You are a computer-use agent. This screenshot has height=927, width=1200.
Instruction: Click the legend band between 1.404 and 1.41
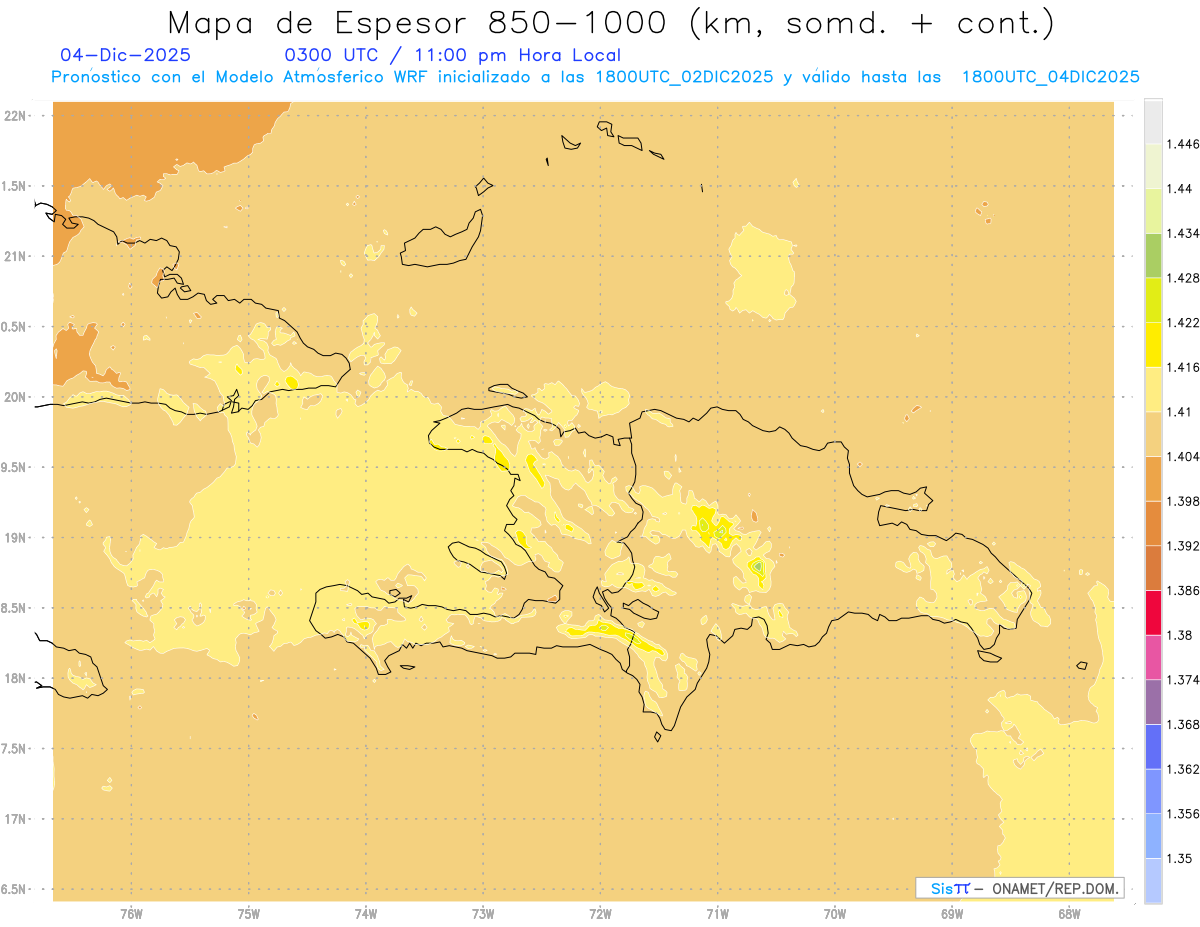pyautogui.click(x=1153, y=434)
